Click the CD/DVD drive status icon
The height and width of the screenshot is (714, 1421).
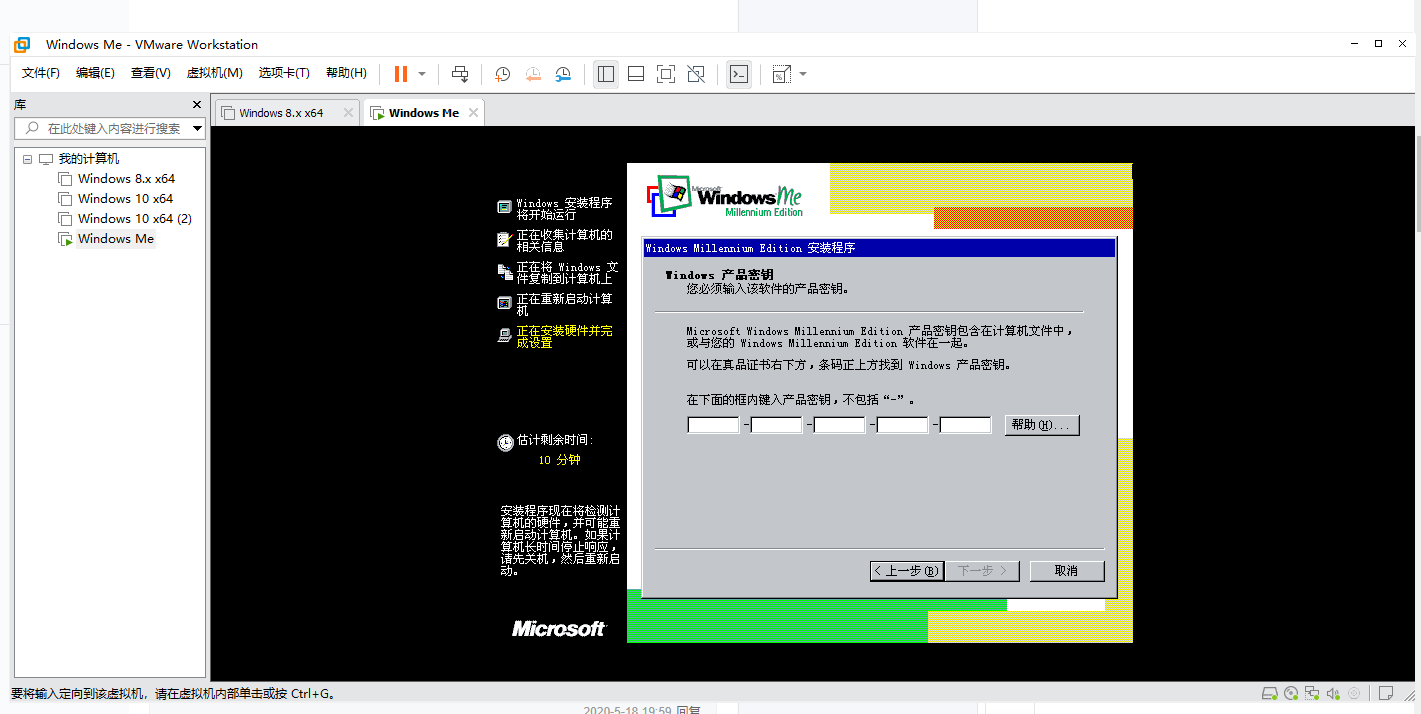coord(1292,693)
